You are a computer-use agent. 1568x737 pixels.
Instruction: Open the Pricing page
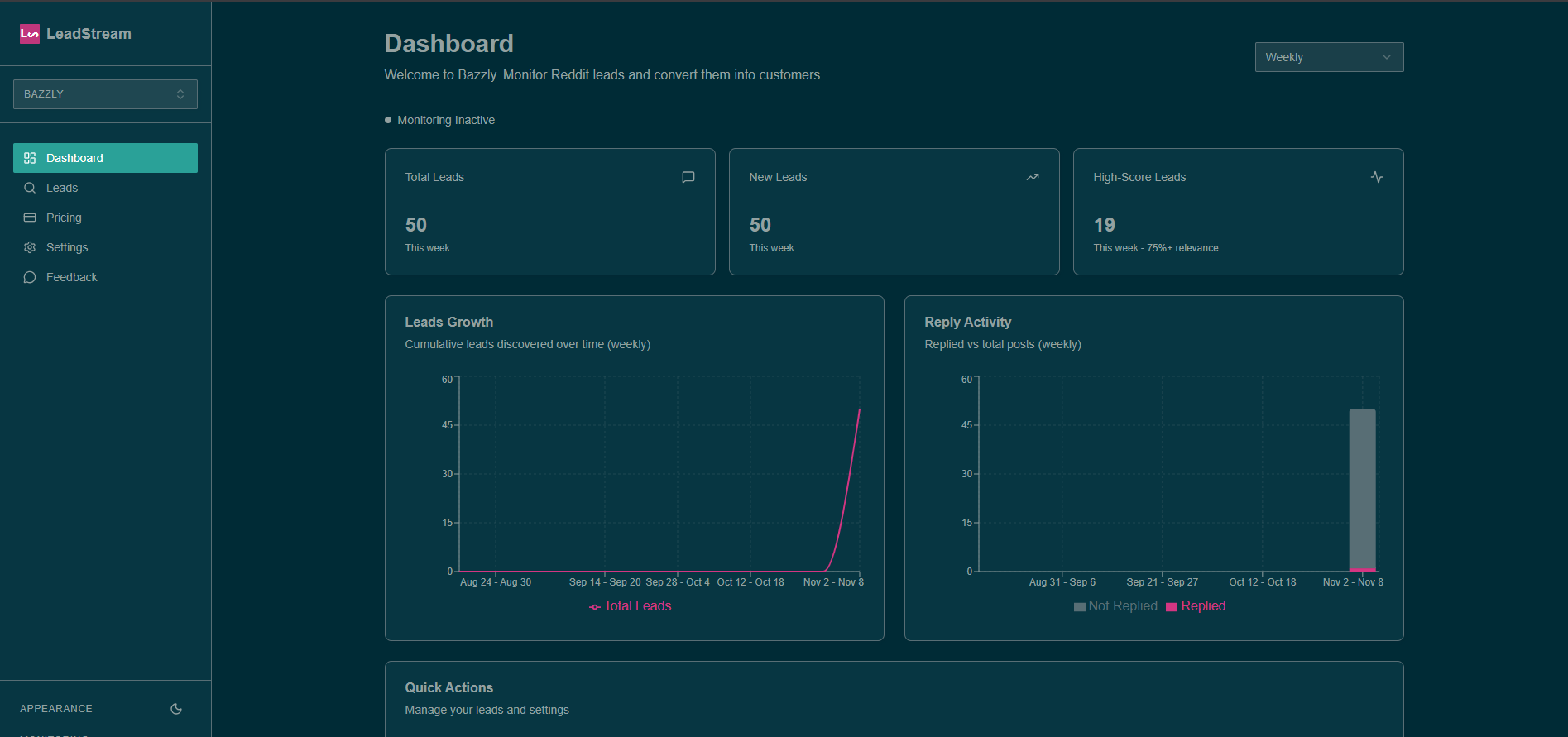[105, 218]
